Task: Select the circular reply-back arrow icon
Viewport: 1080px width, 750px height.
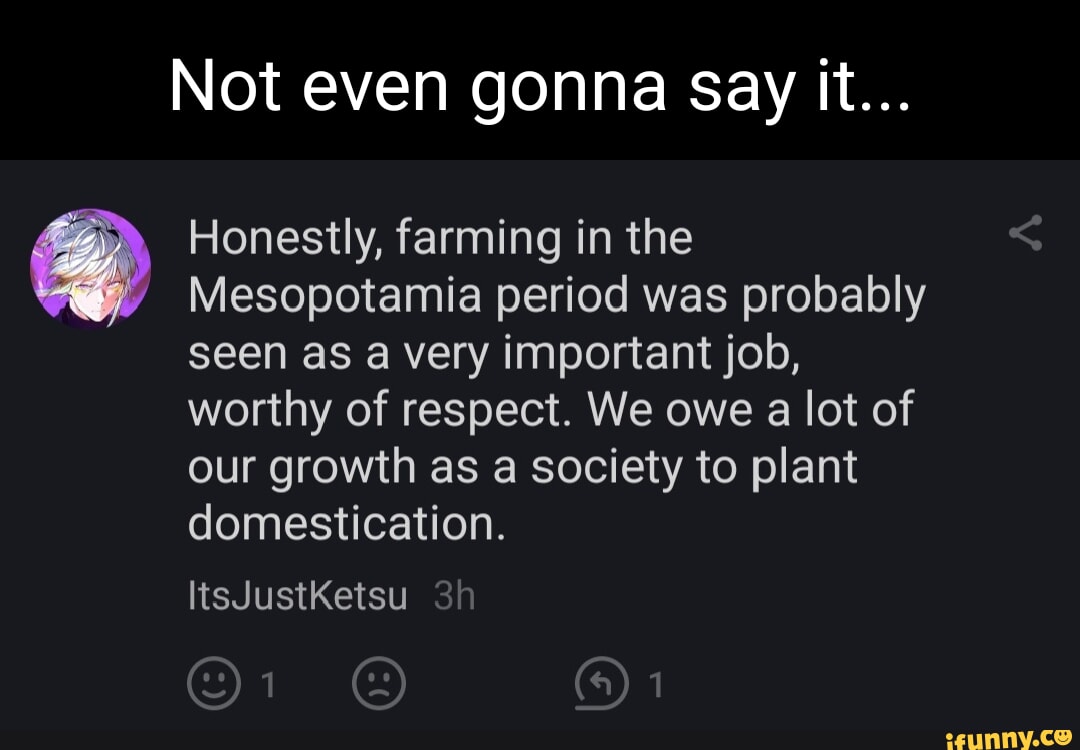Action: (601, 684)
